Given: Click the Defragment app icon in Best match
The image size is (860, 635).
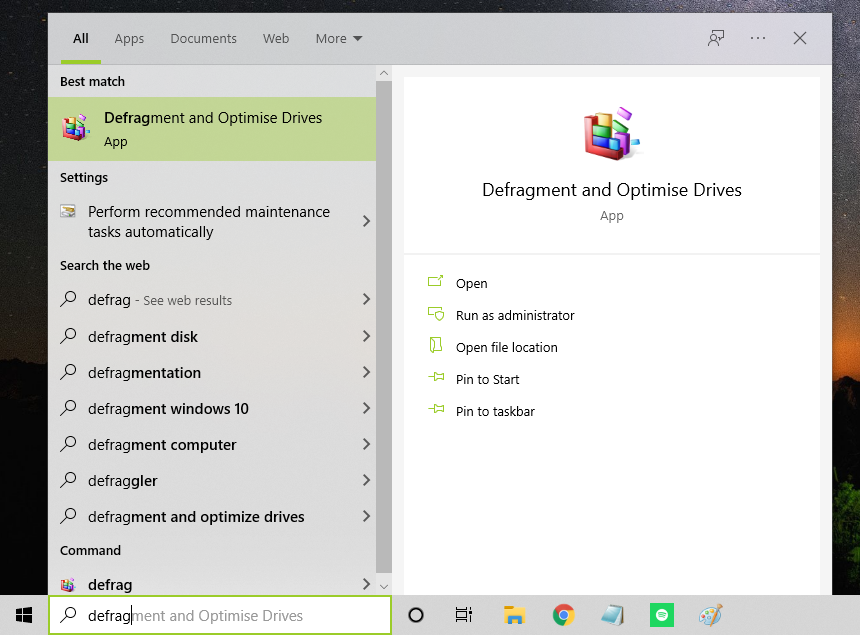Looking at the screenshot, I should pyautogui.click(x=75, y=127).
